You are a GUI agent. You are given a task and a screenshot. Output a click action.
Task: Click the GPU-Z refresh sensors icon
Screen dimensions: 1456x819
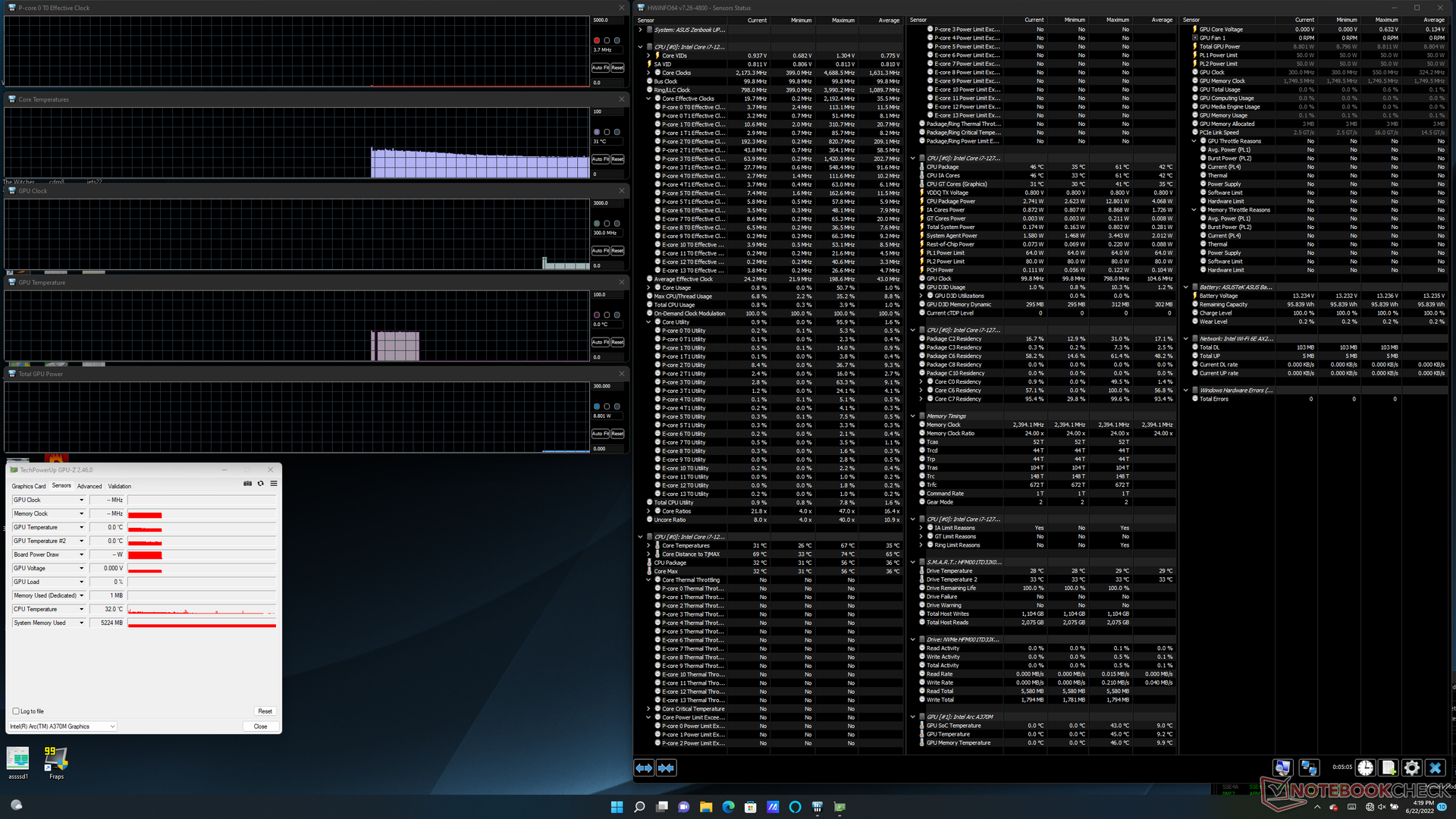pyautogui.click(x=261, y=484)
